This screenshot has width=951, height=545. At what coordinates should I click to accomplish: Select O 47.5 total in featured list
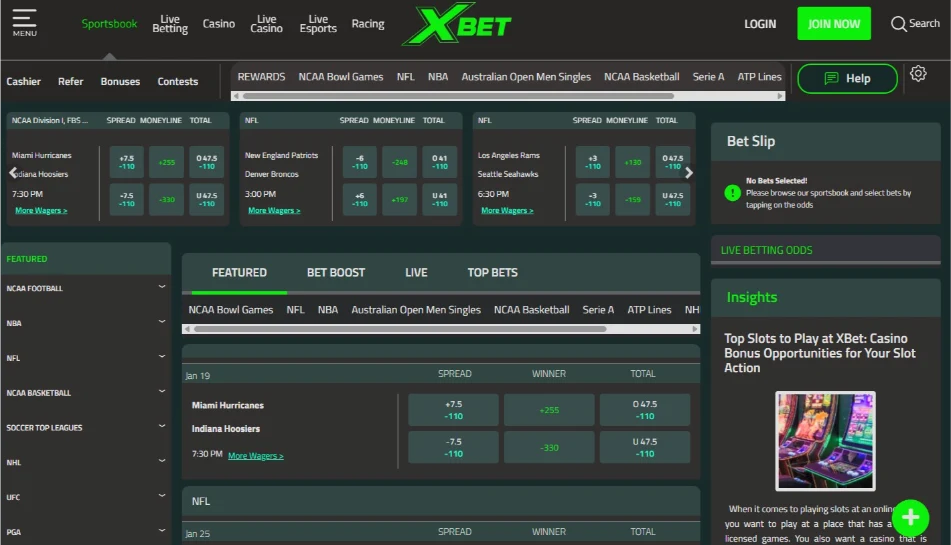click(x=645, y=410)
